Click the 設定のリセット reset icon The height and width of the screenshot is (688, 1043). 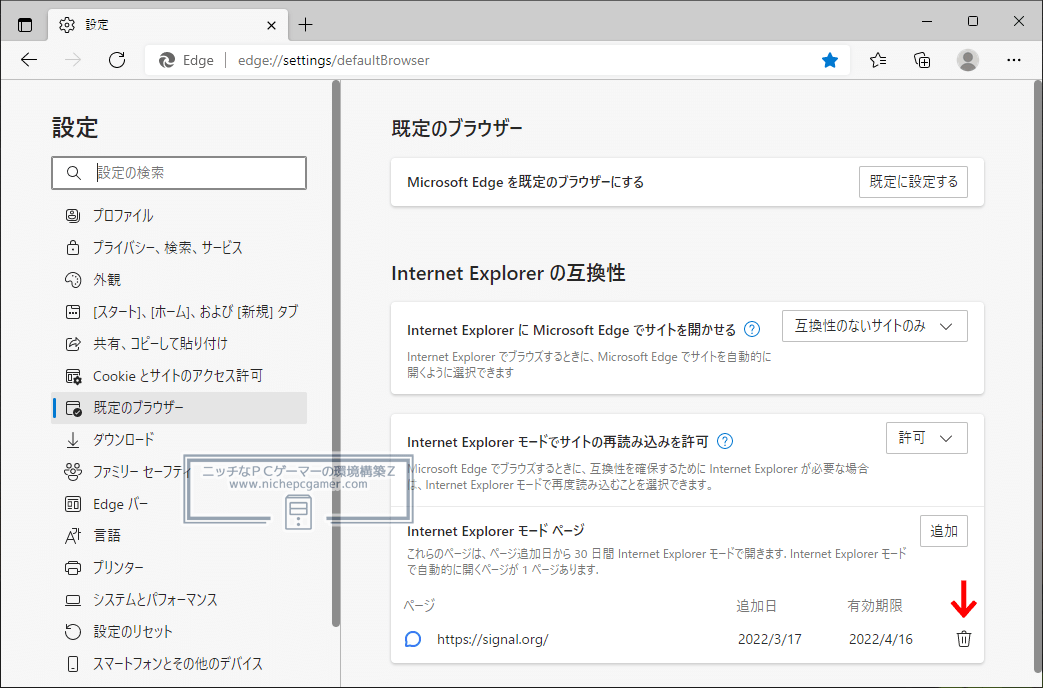click(x=73, y=631)
